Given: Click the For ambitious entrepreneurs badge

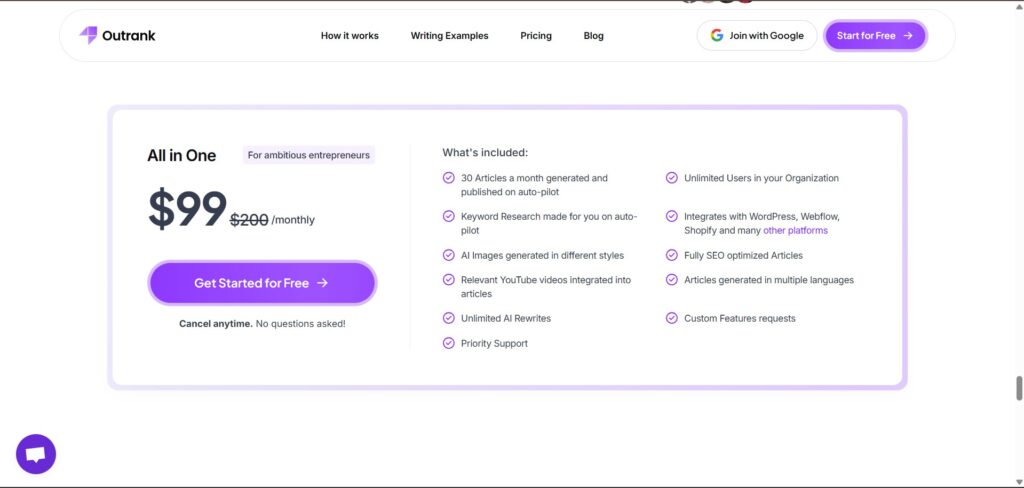Looking at the screenshot, I should pos(309,155).
